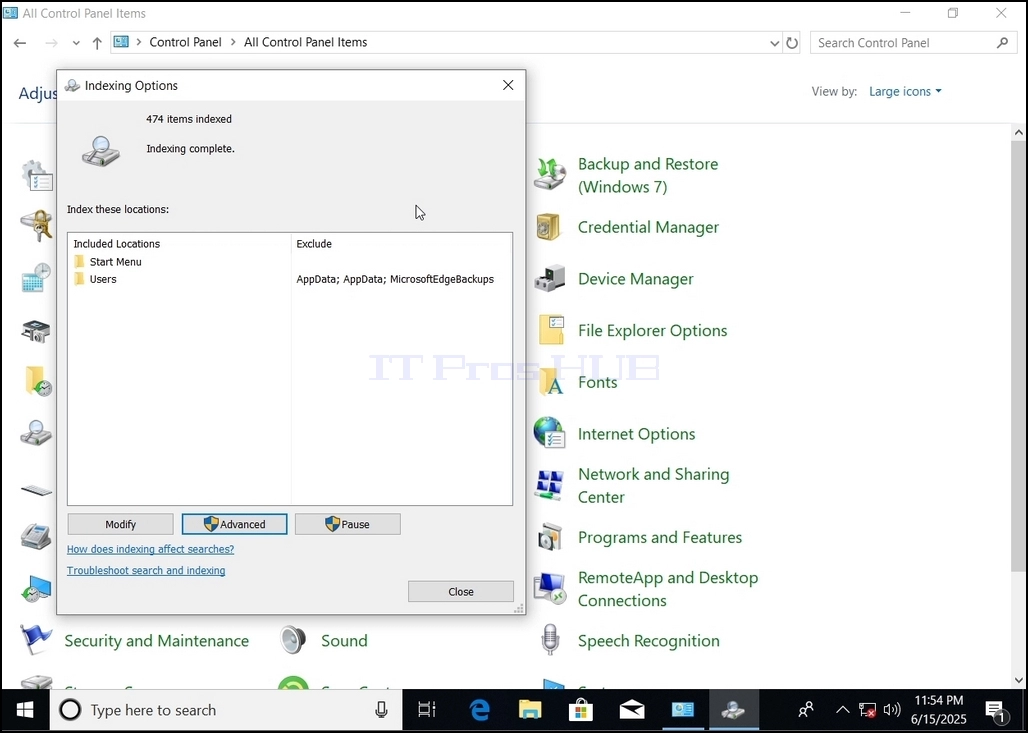Open the Security and Maintenance flag icon
The height and width of the screenshot is (733, 1028).
35,640
